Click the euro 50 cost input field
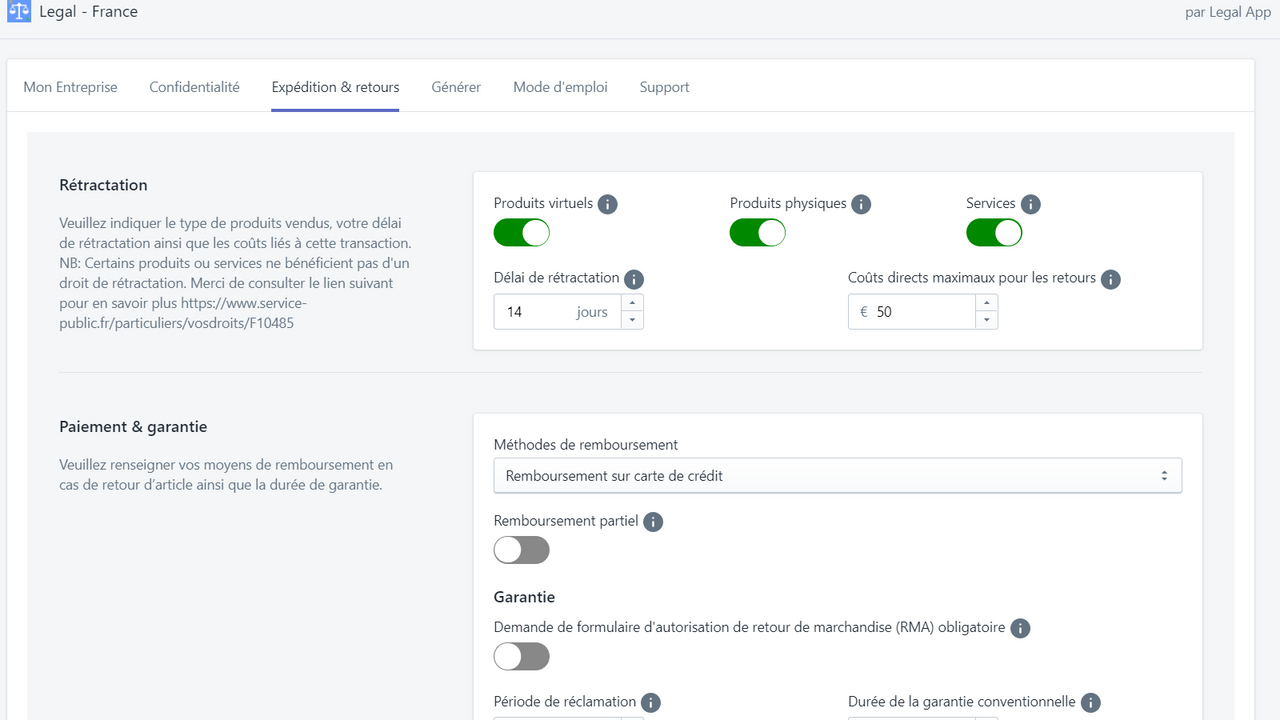Screen dimensions: 1280x720 912,312
